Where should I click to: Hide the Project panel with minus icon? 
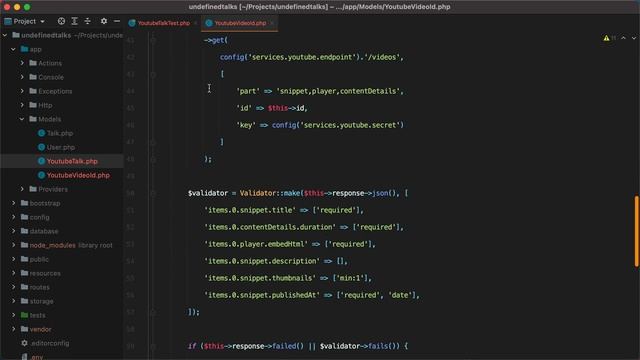[x=117, y=21]
